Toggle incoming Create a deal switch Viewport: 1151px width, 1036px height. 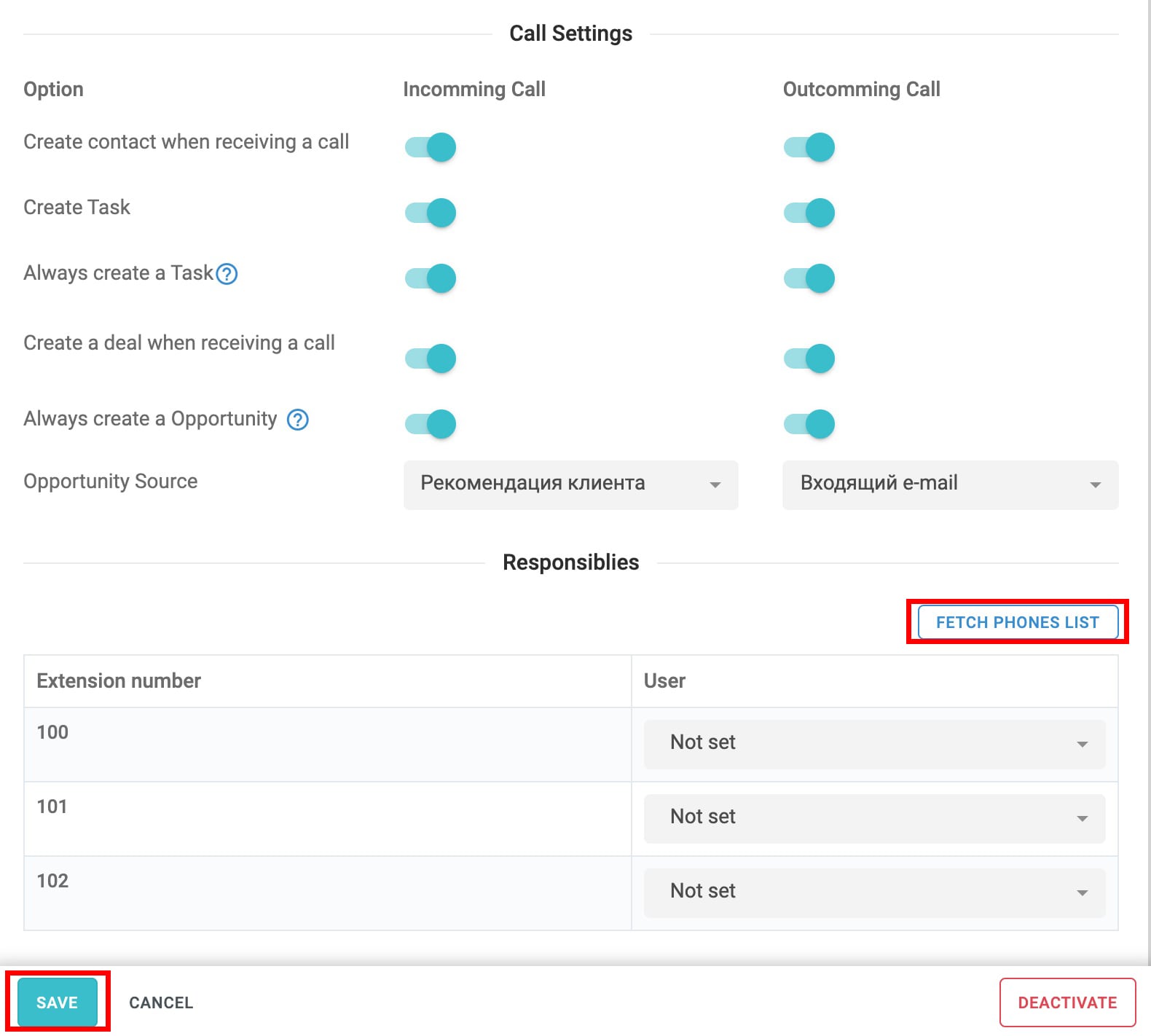431,358
